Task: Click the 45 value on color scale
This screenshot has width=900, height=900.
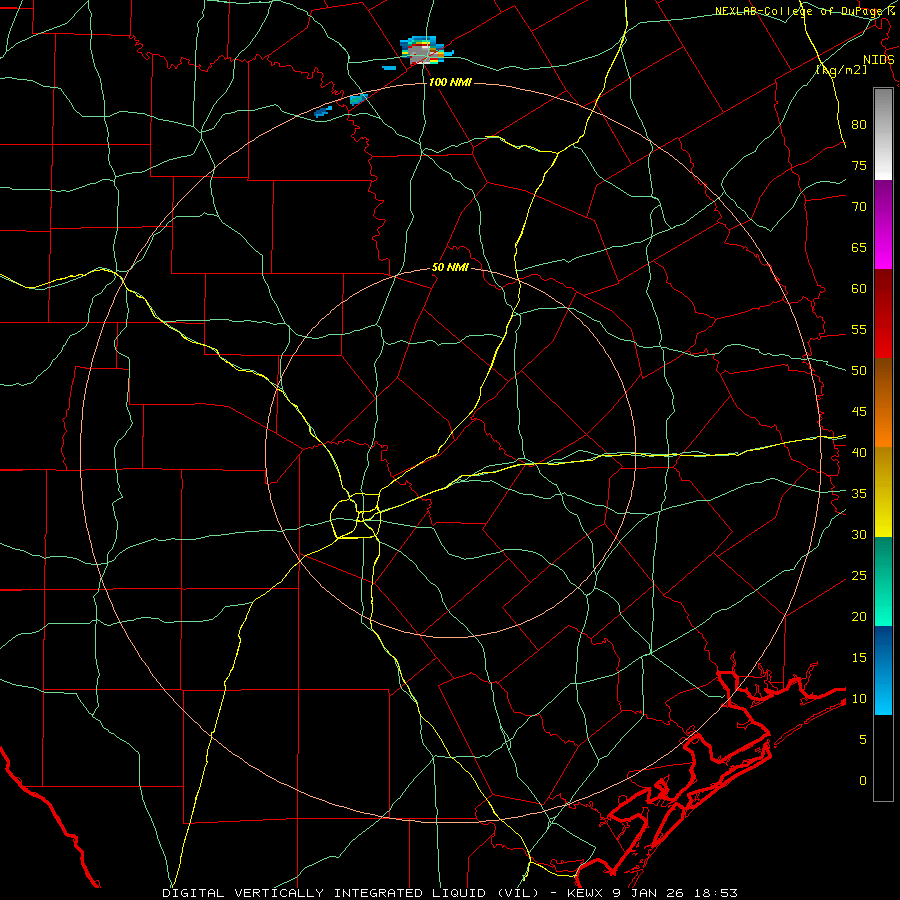Action: point(859,412)
